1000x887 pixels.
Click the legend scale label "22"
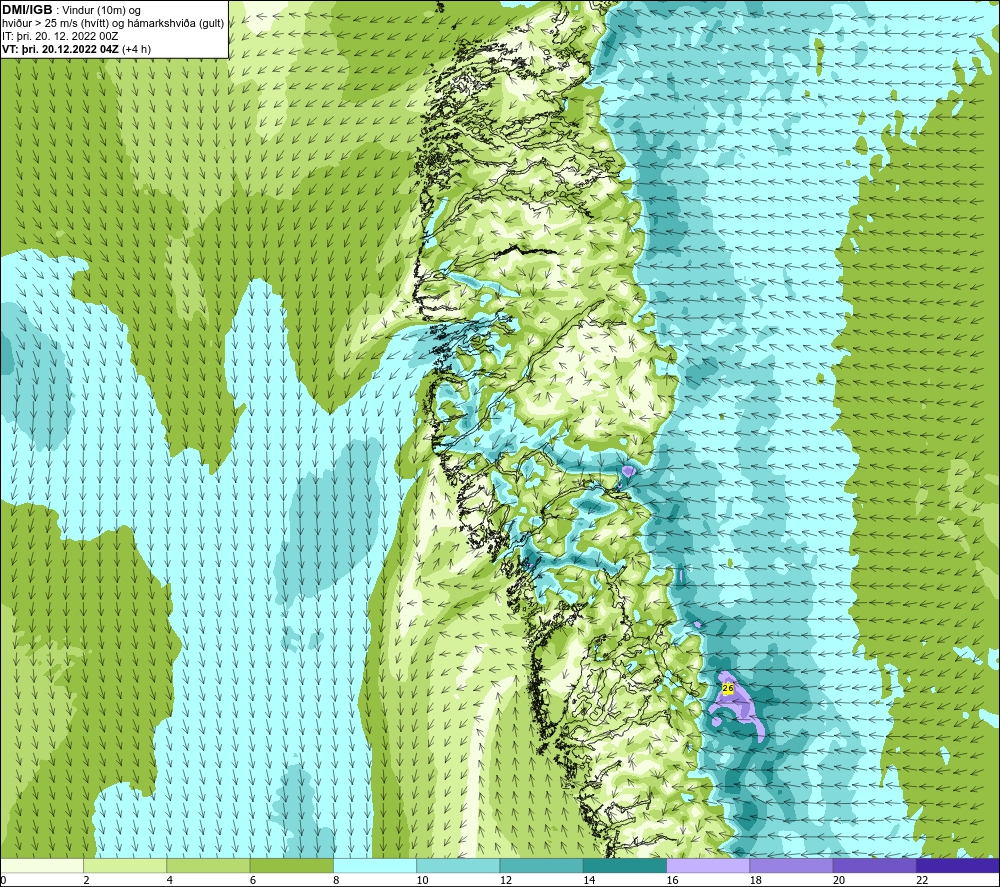pos(922,881)
